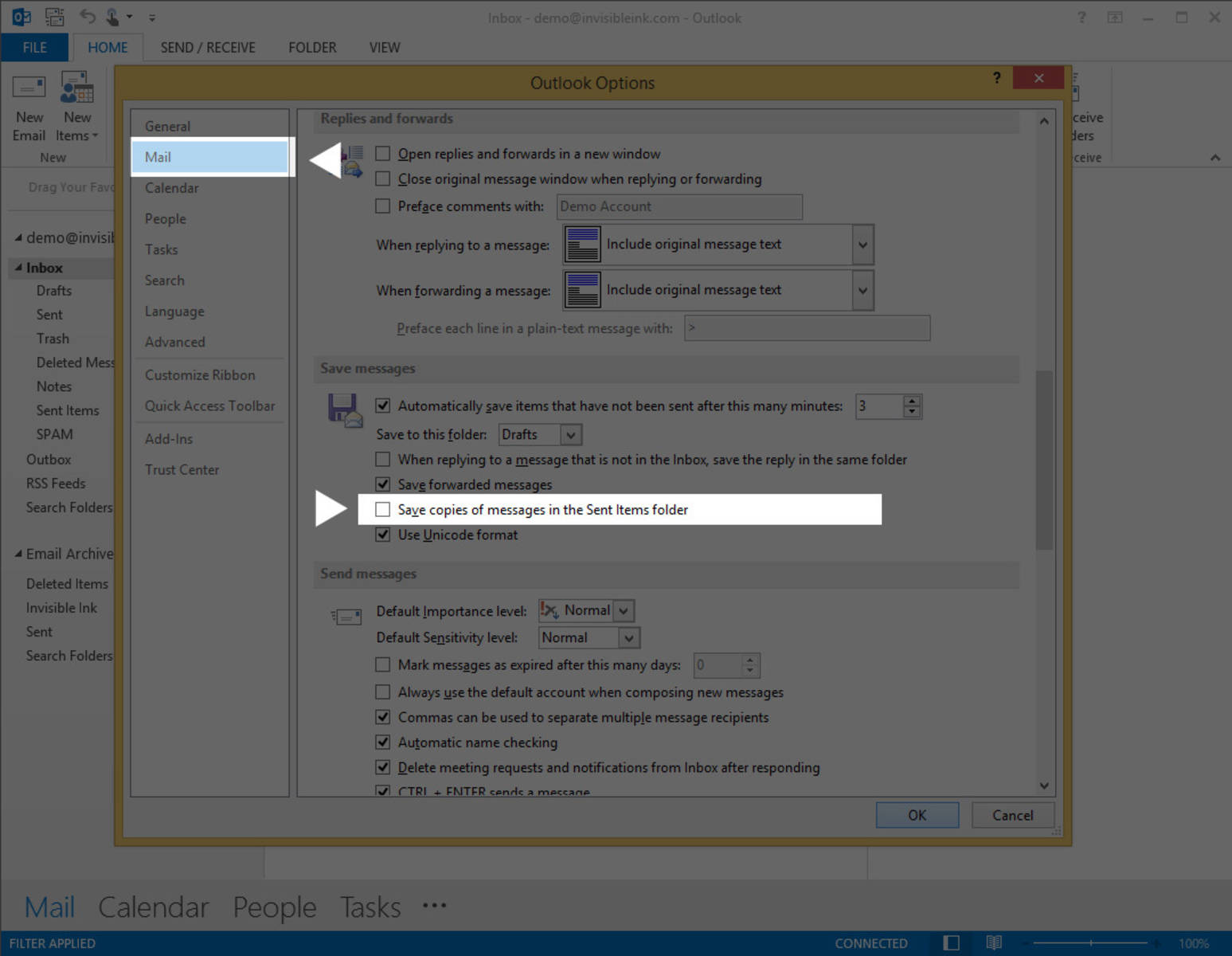Click the Send/Receive All Folders quick-access icon
This screenshot has height=956, width=1232.
click(x=54, y=17)
